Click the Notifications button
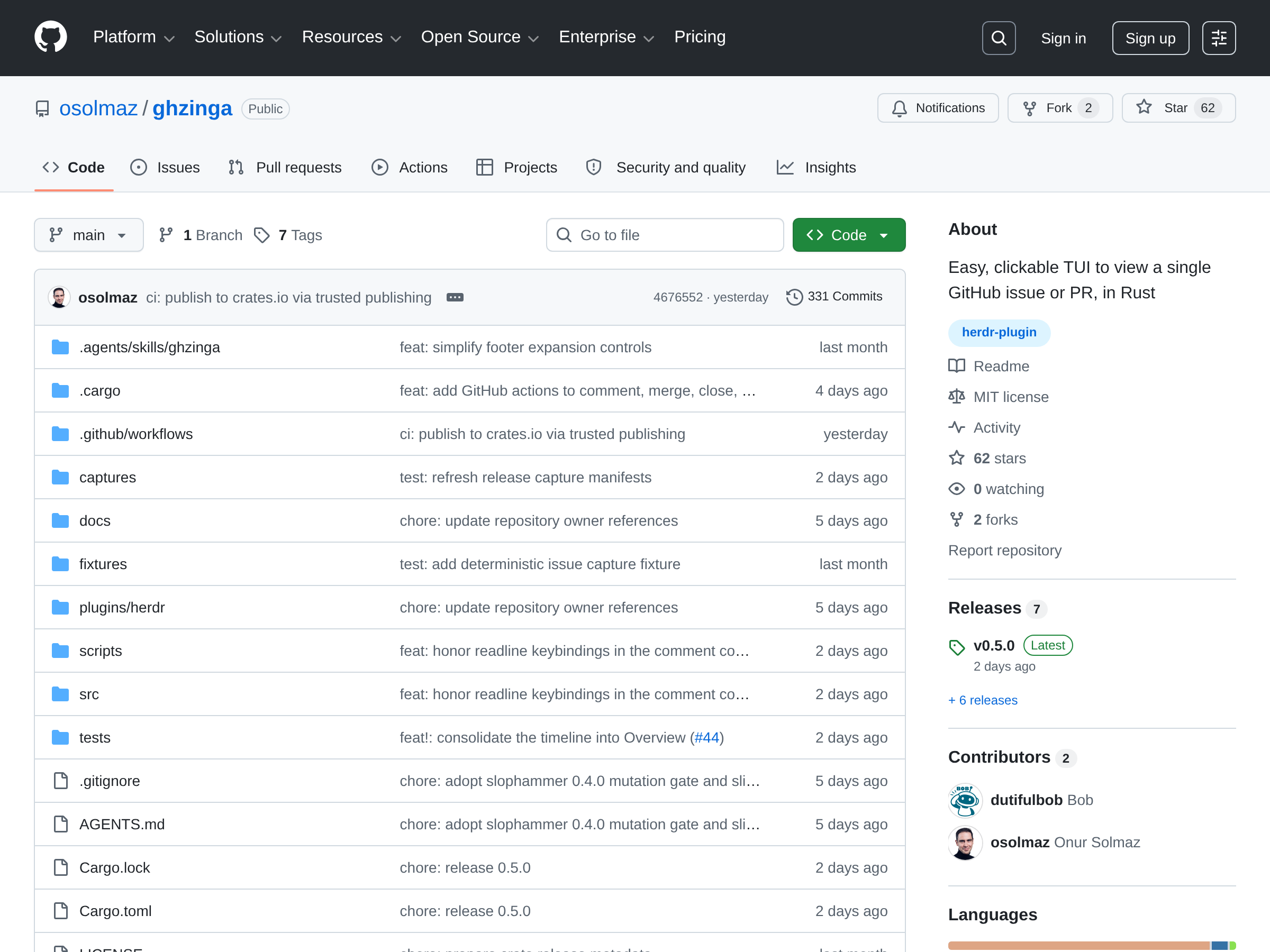The height and width of the screenshot is (952, 1270). click(938, 108)
